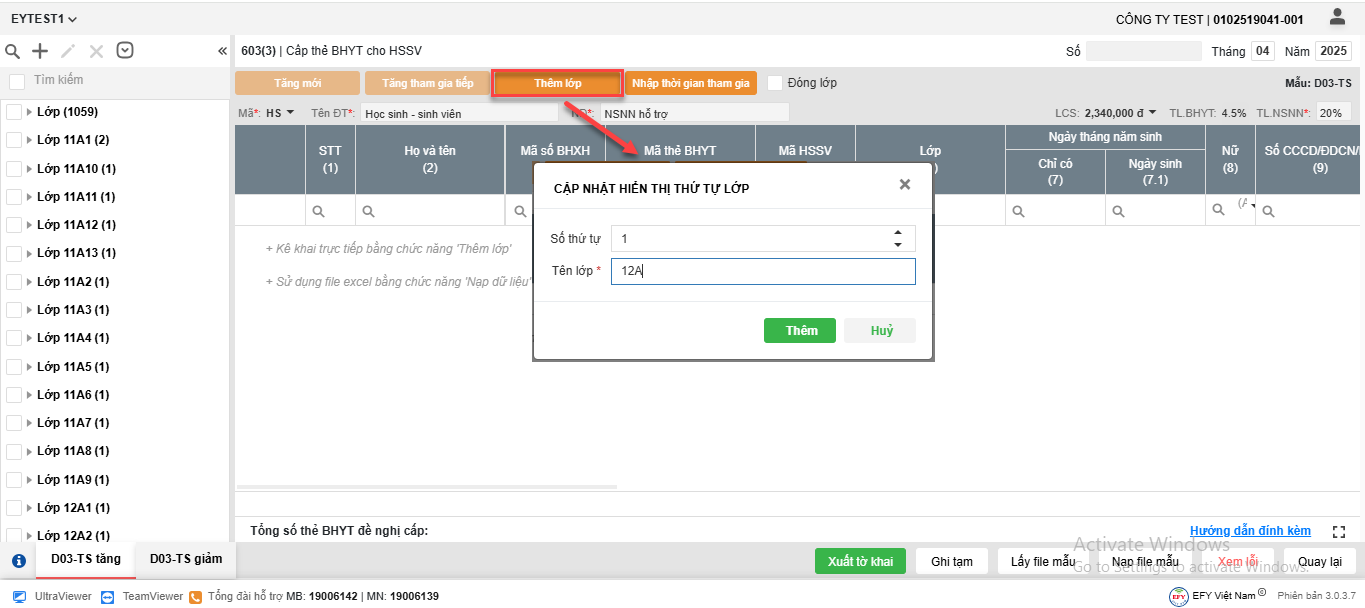1365x608 pixels.
Task: Click the plus icon to add class
Action: tap(40, 51)
